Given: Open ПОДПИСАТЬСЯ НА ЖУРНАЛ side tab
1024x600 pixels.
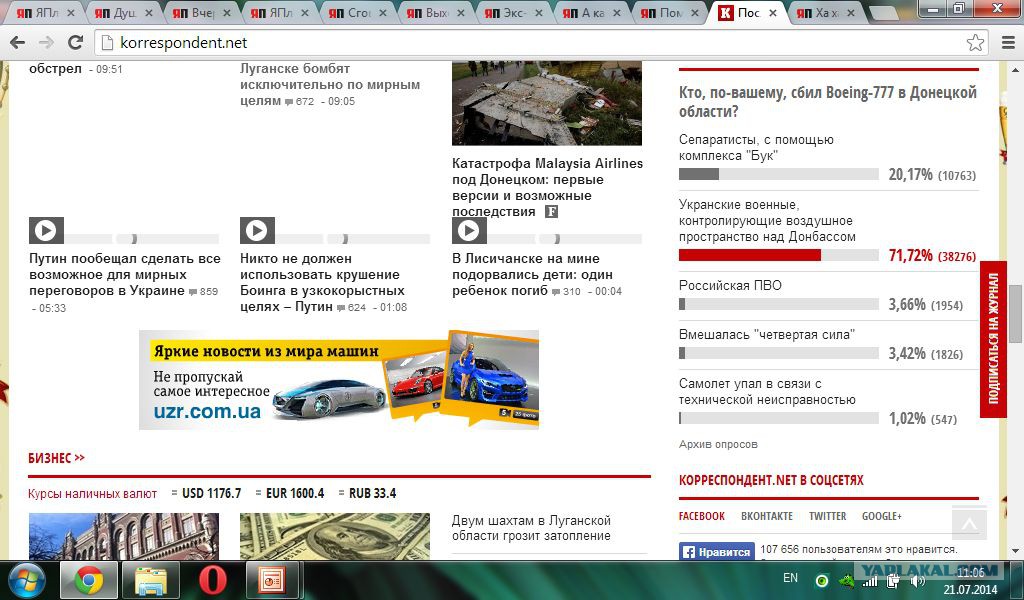Looking at the screenshot, I should pyautogui.click(x=993, y=339).
